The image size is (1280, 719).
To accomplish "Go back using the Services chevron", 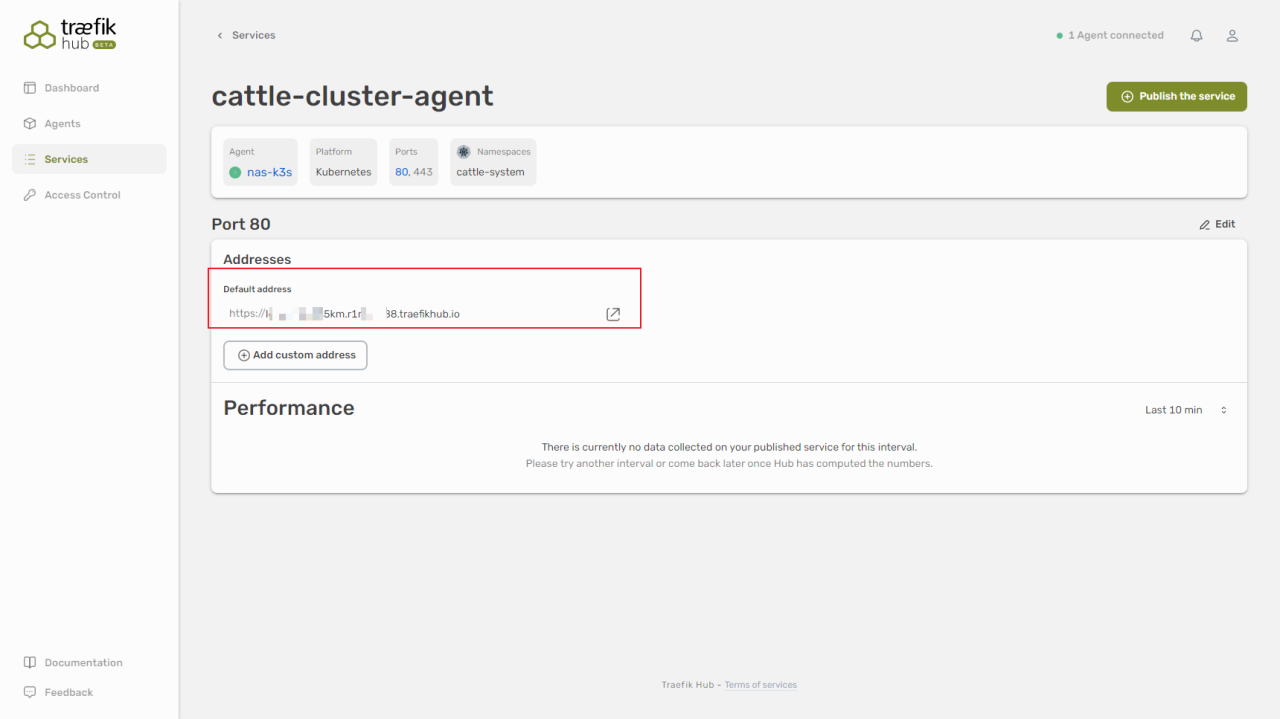I will tap(220, 35).
